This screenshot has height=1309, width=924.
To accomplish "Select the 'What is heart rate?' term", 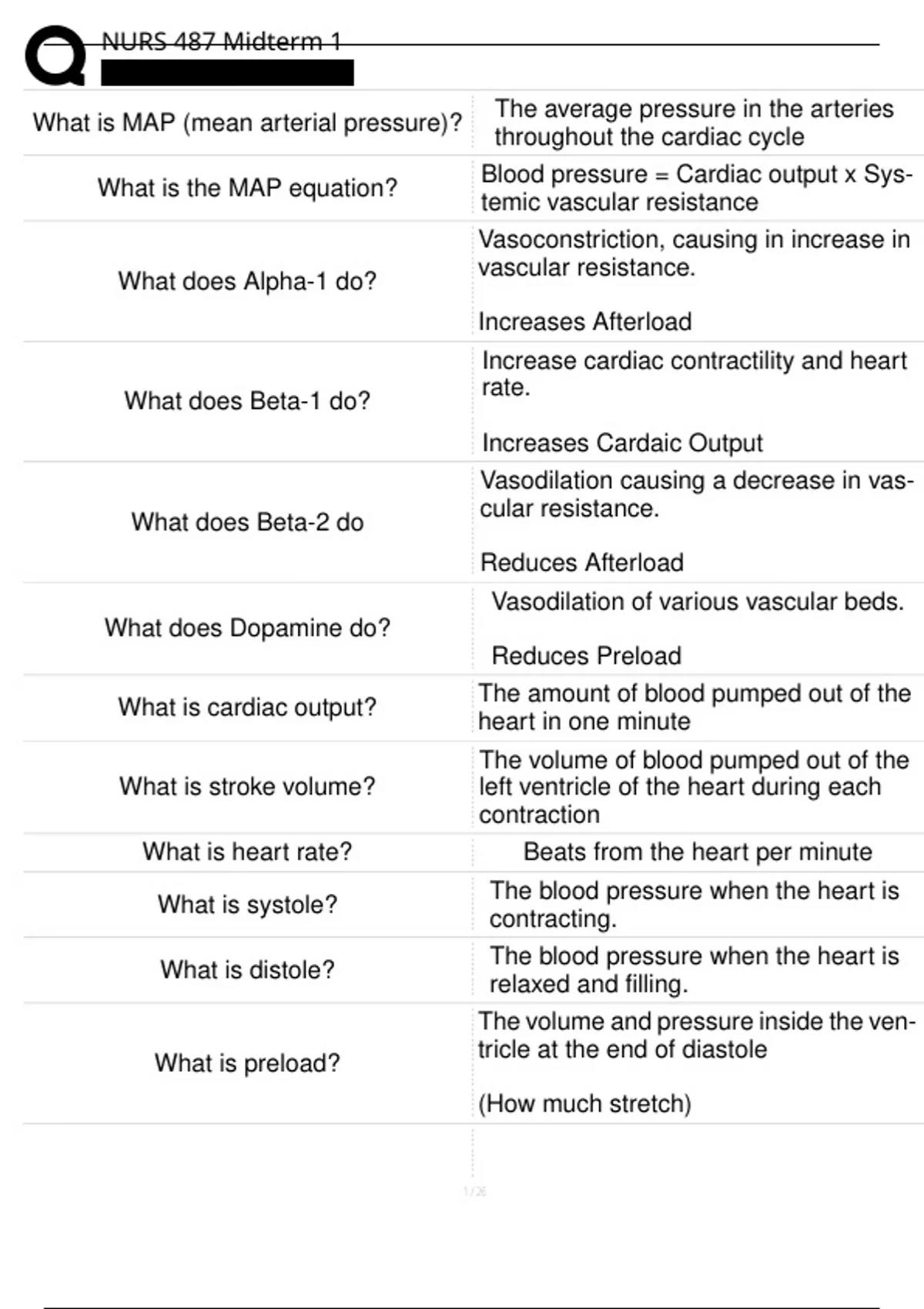I will click(247, 852).
